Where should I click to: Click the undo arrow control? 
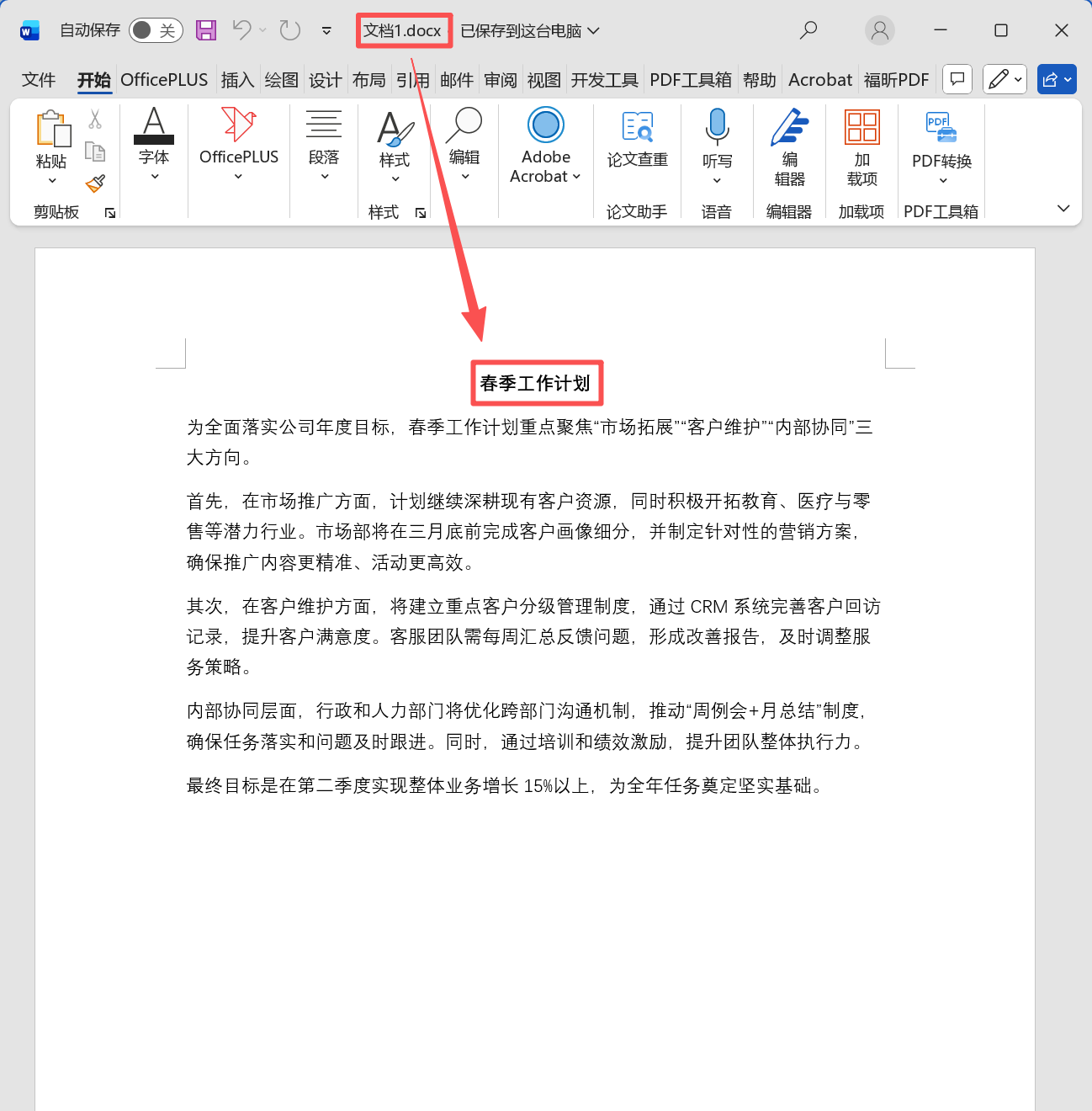(241, 29)
